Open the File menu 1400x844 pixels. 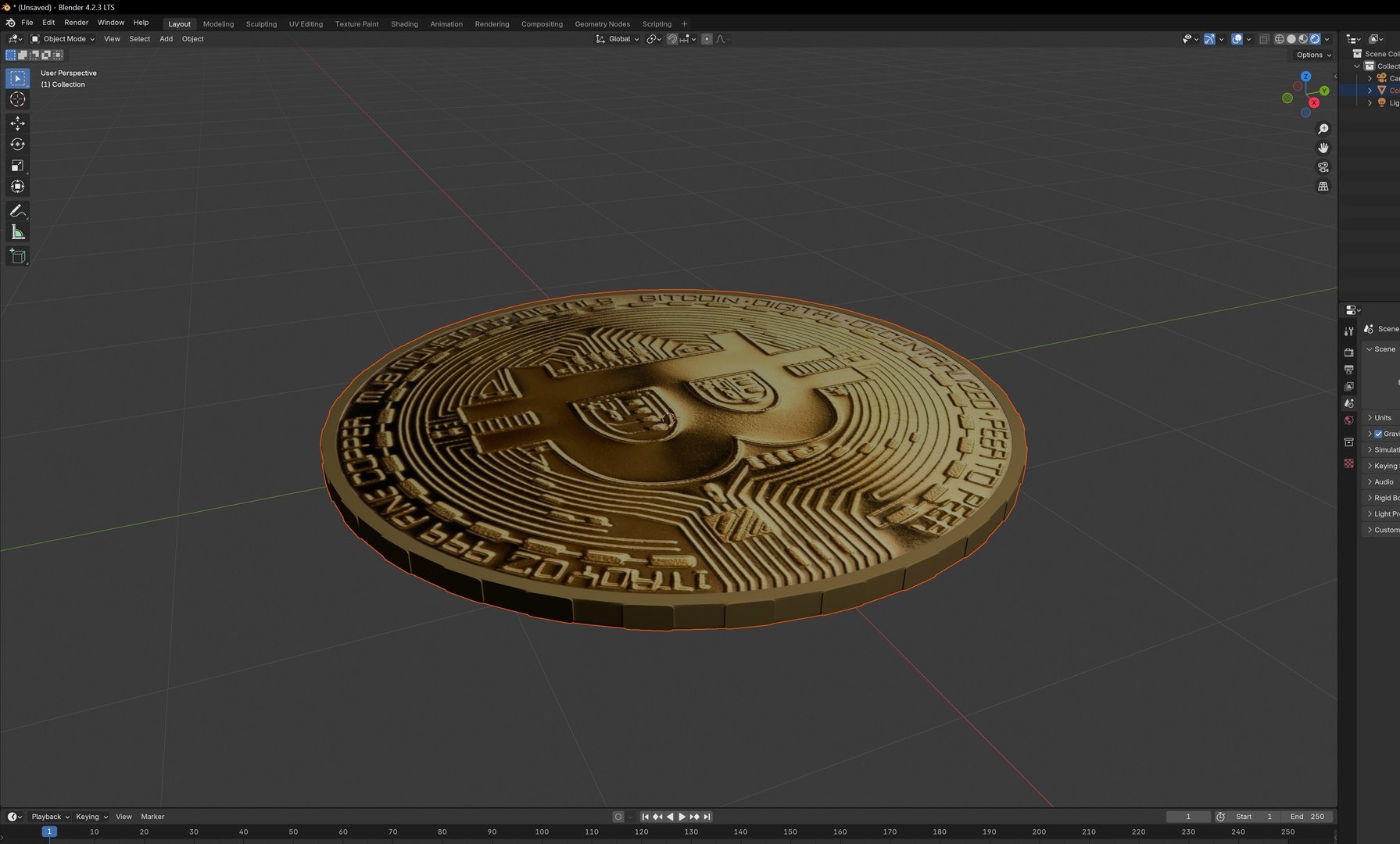tap(27, 23)
